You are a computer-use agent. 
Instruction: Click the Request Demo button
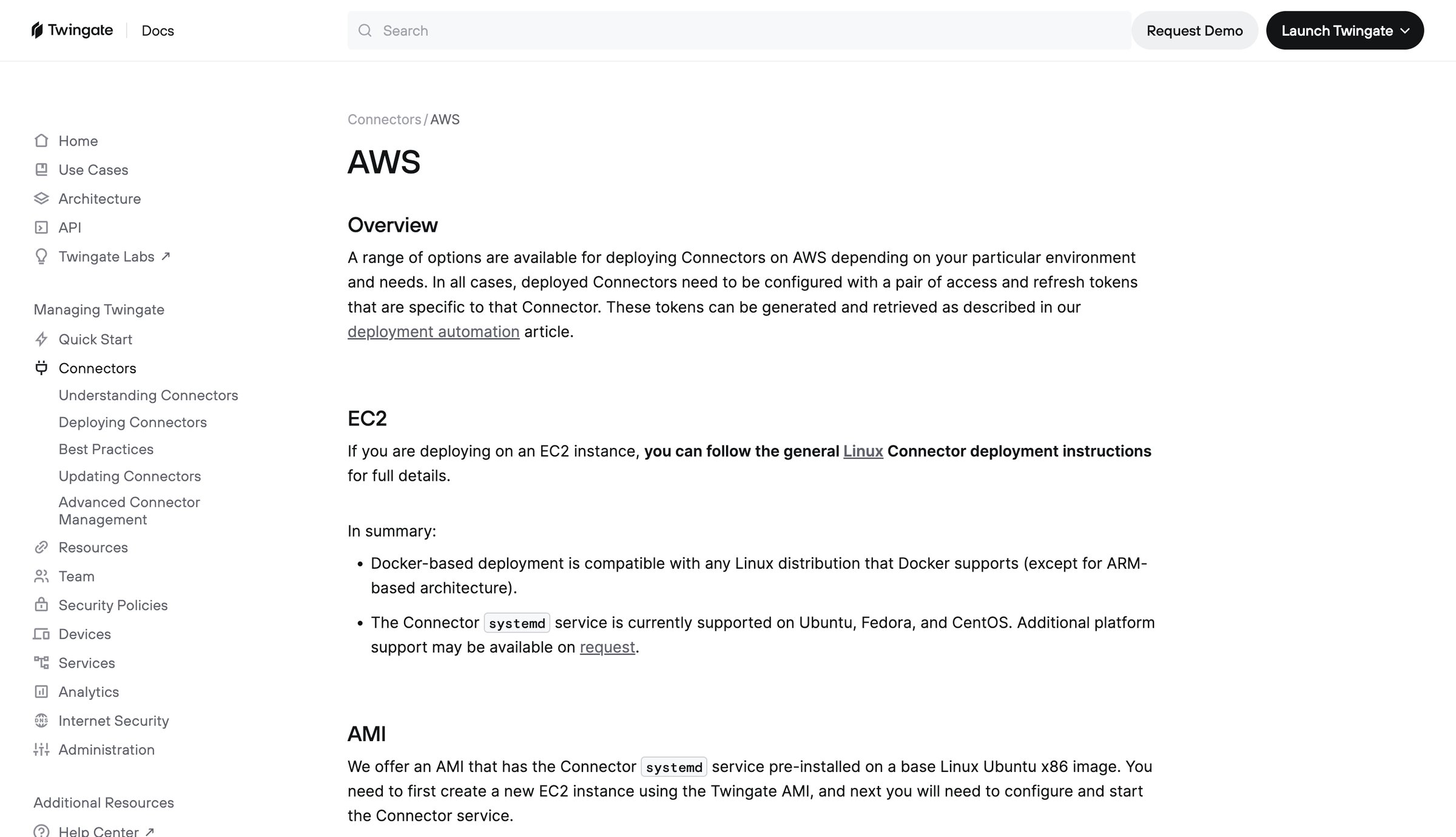(1195, 30)
